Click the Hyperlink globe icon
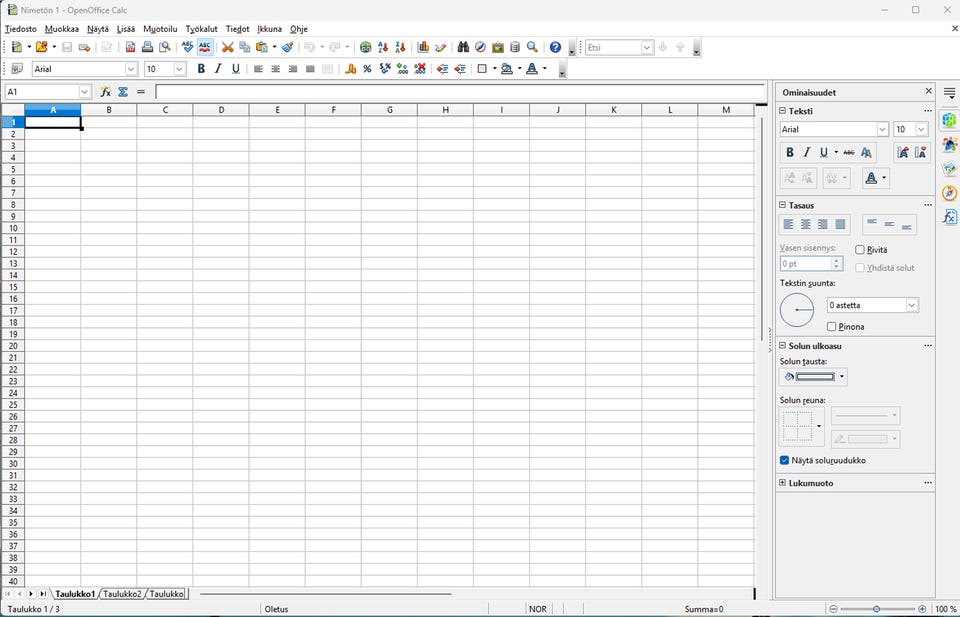This screenshot has height=617, width=960. pyautogui.click(x=366, y=47)
